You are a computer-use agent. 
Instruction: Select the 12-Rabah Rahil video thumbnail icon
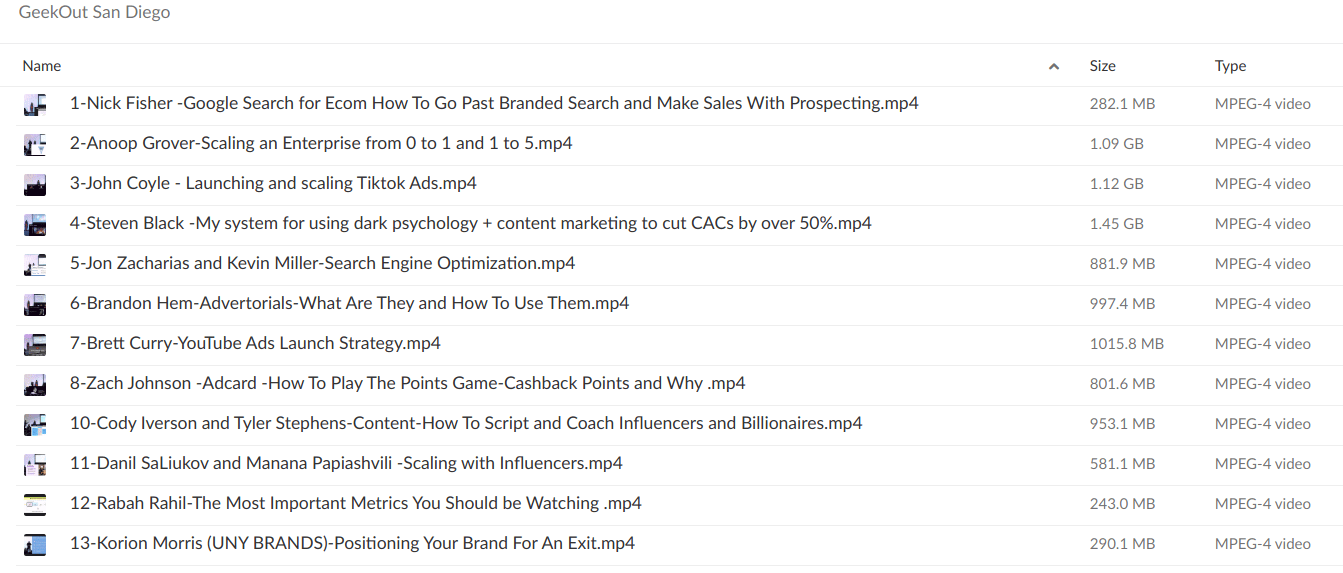(x=35, y=504)
